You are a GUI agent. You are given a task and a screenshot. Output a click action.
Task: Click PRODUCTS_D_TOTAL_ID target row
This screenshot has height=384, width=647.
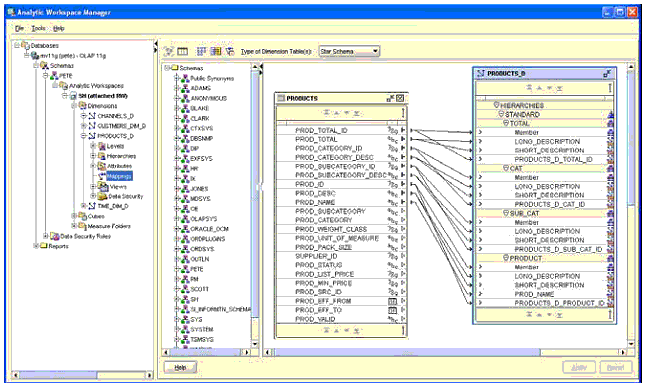coord(545,159)
